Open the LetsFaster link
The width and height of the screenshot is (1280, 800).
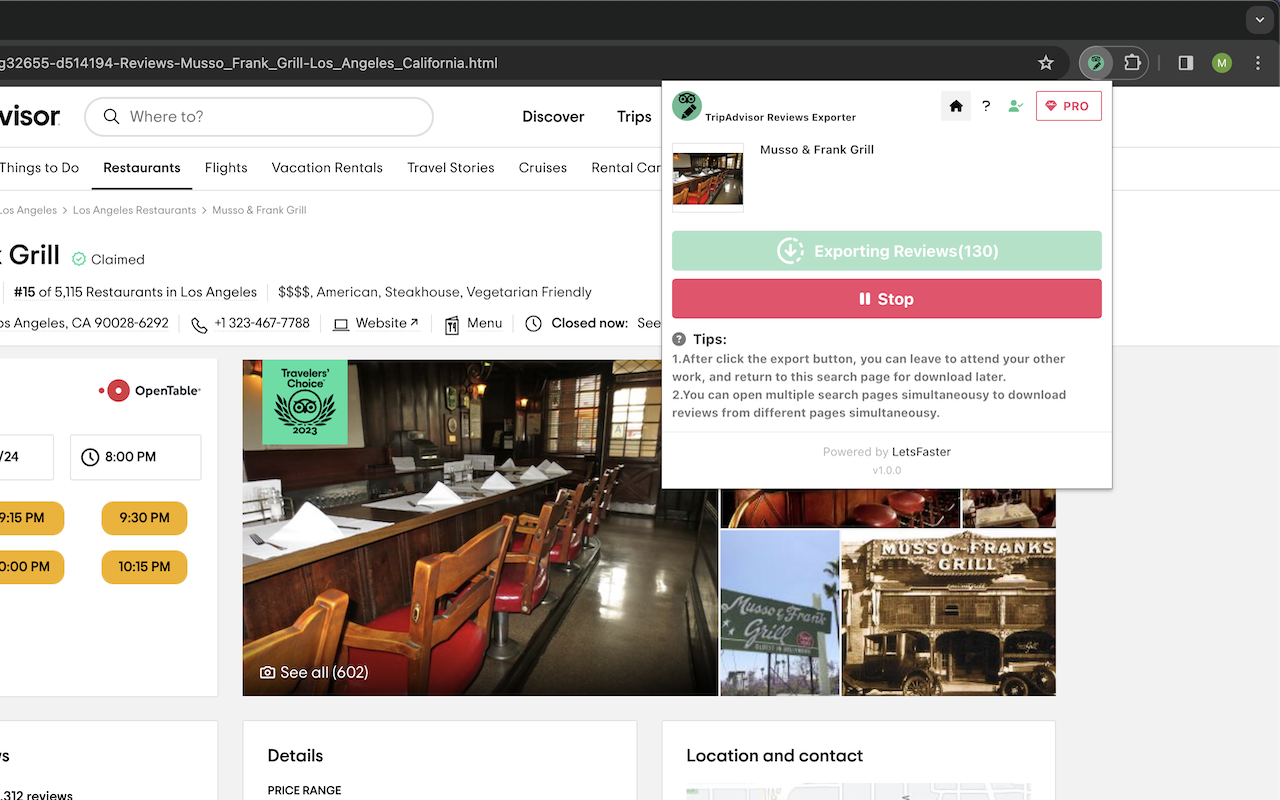(x=921, y=452)
